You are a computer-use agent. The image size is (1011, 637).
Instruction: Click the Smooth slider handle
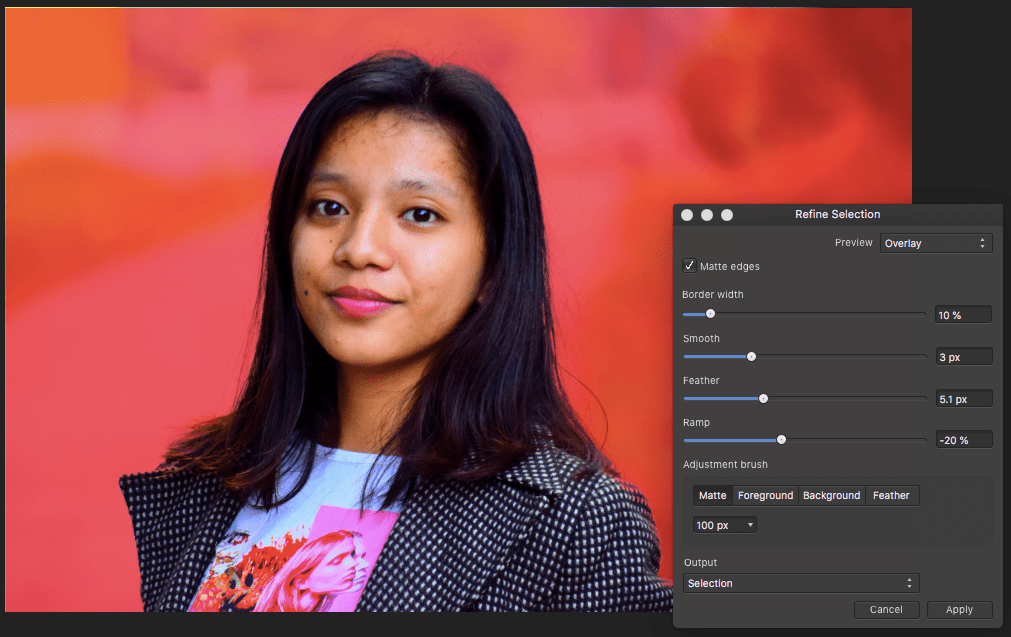tap(752, 356)
